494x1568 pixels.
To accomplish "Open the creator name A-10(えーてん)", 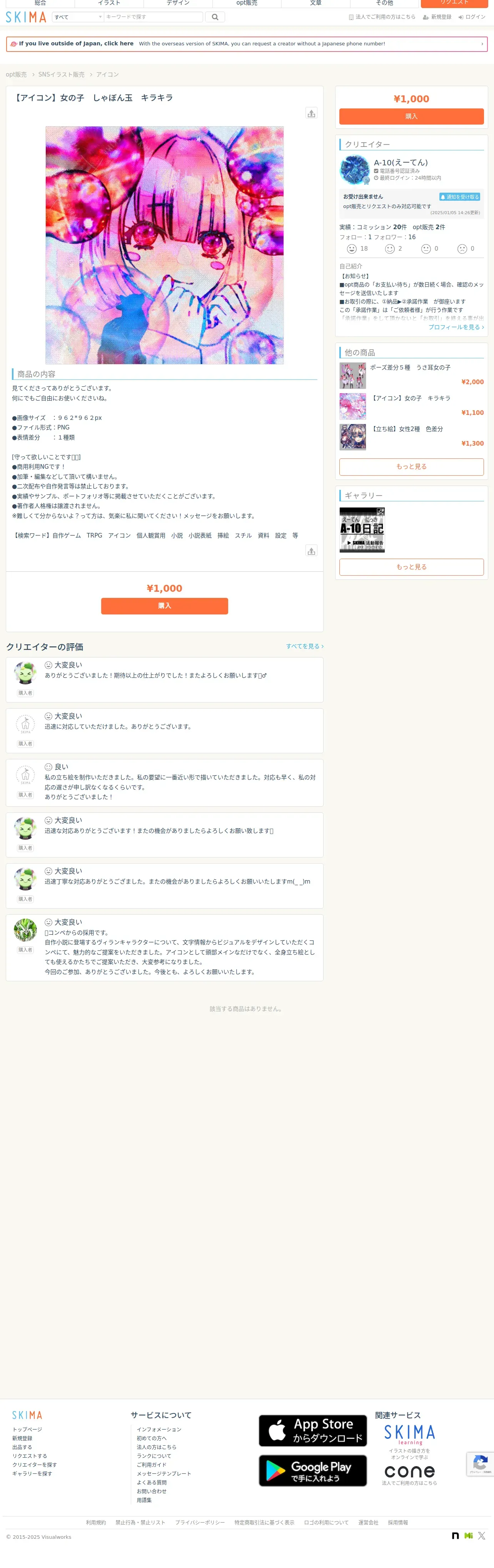I will click(401, 163).
